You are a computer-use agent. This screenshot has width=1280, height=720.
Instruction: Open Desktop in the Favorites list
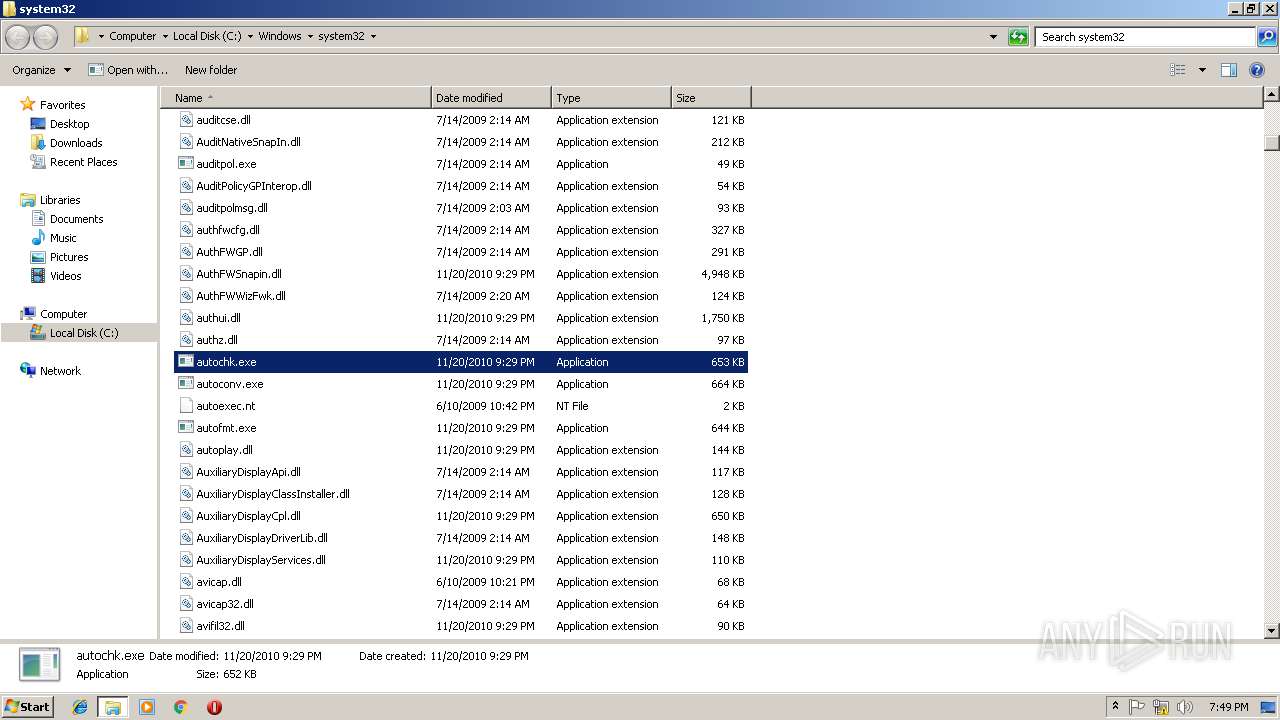point(69,124)
